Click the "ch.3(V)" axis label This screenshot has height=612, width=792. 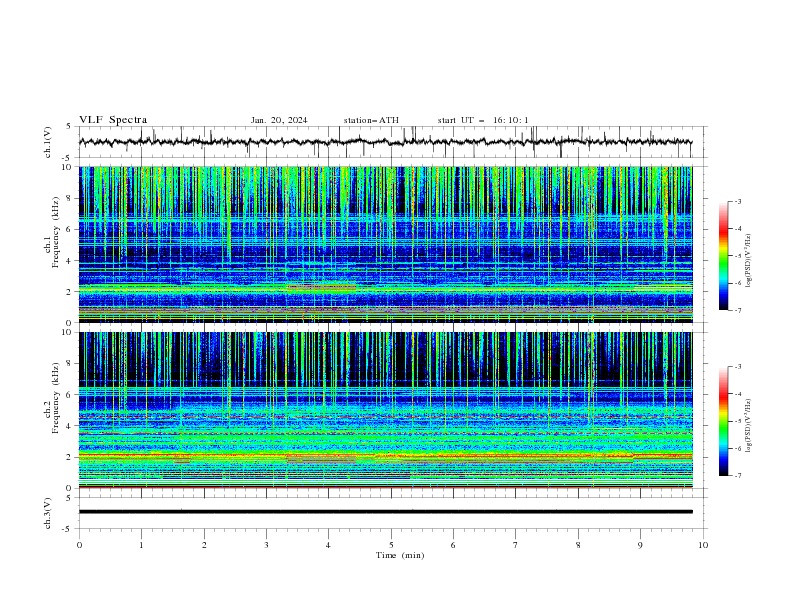[48, 513]
